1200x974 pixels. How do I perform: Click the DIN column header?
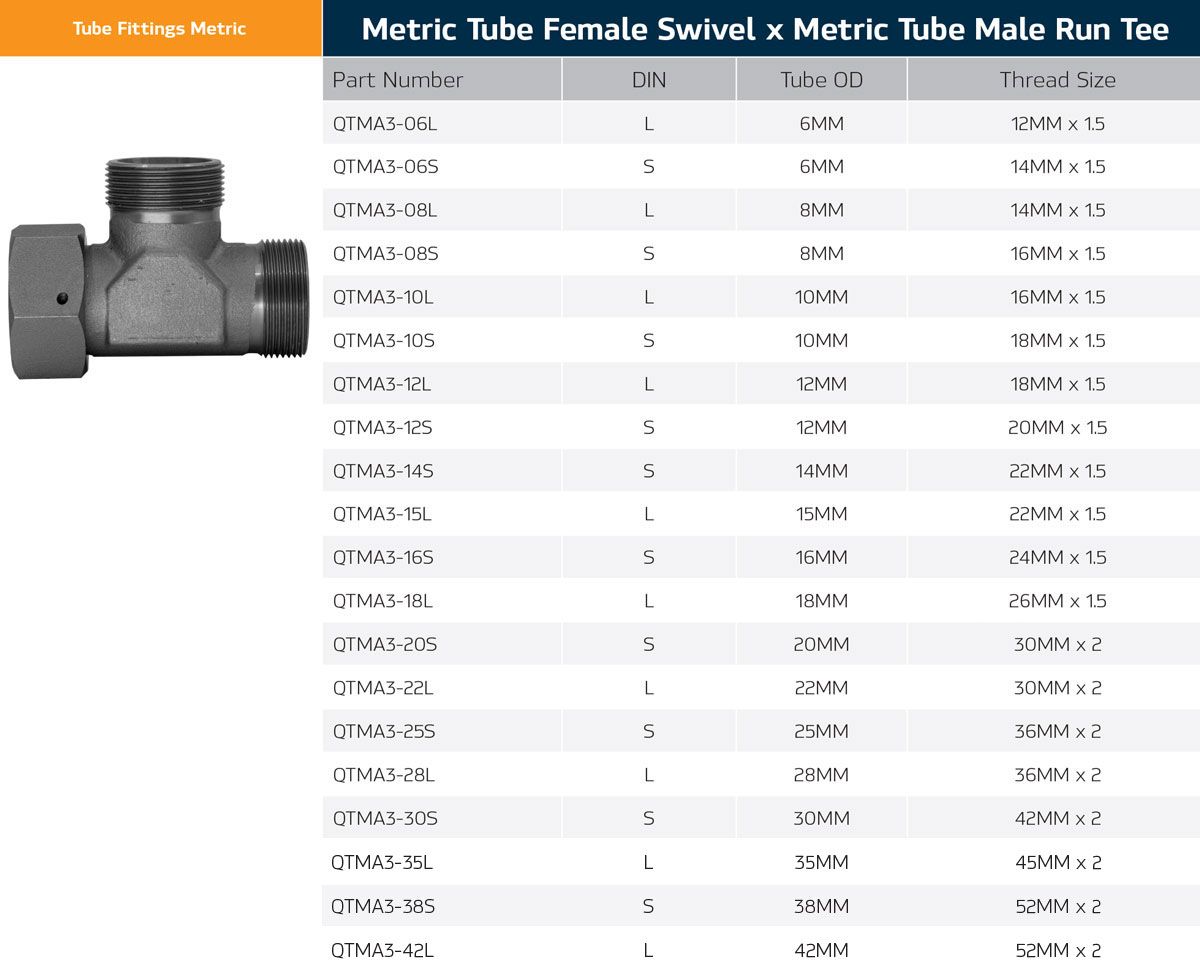click(x=648, y=80)
